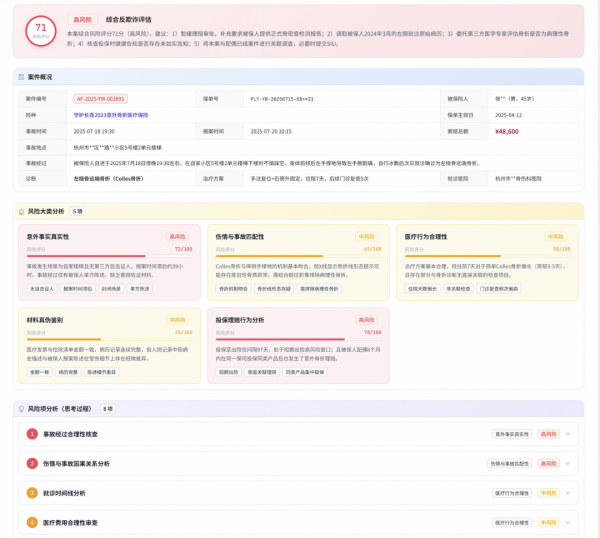Click the red number 2 badge

(32, 463)
